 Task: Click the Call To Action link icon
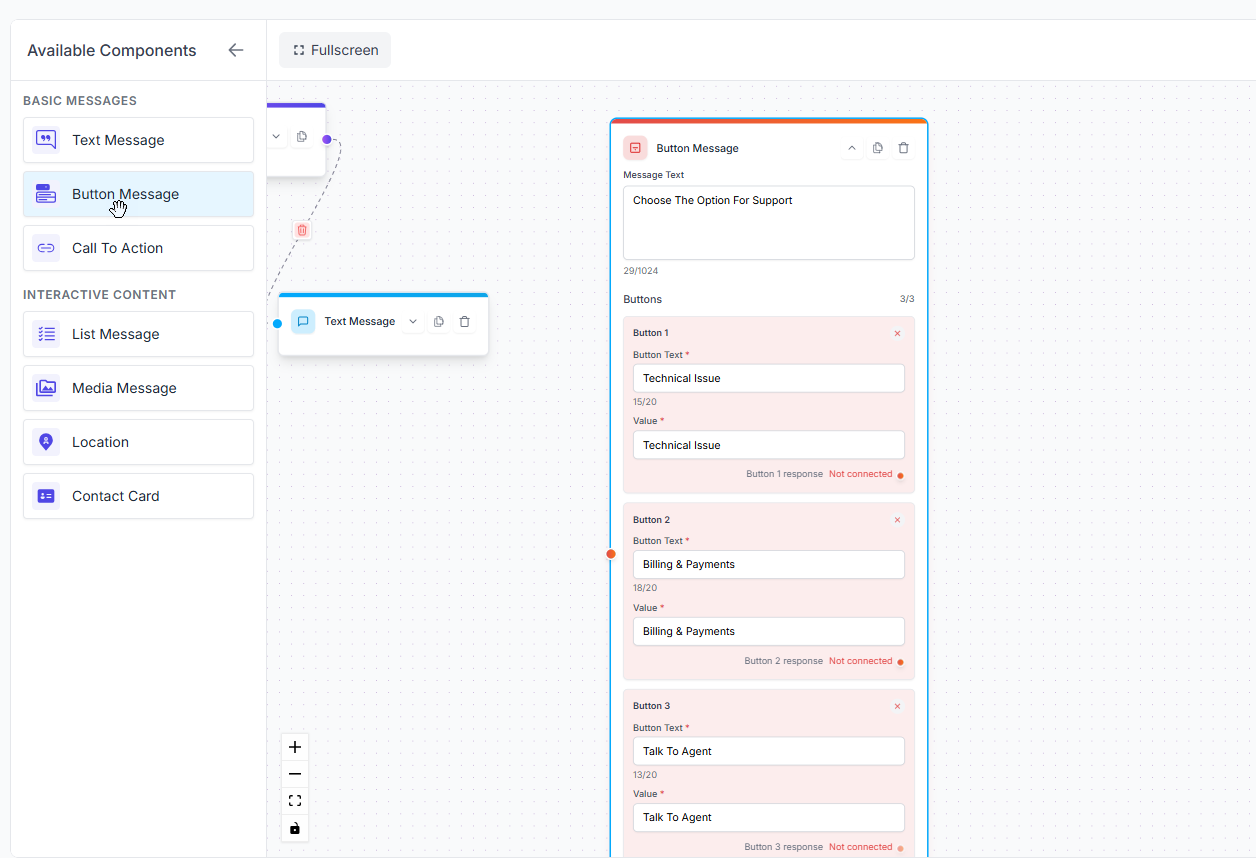[45, 248]
